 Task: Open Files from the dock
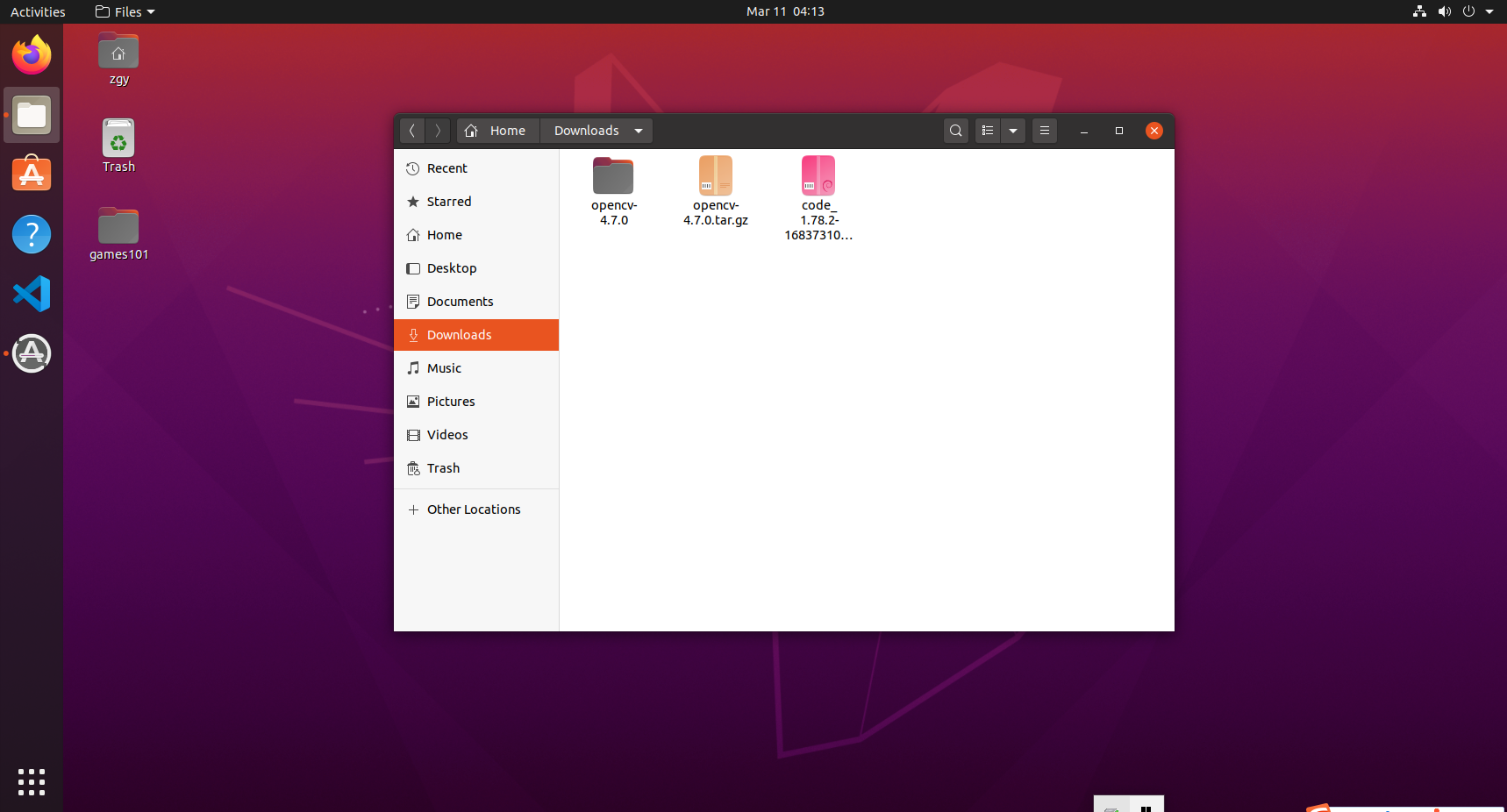coord(32,115)
